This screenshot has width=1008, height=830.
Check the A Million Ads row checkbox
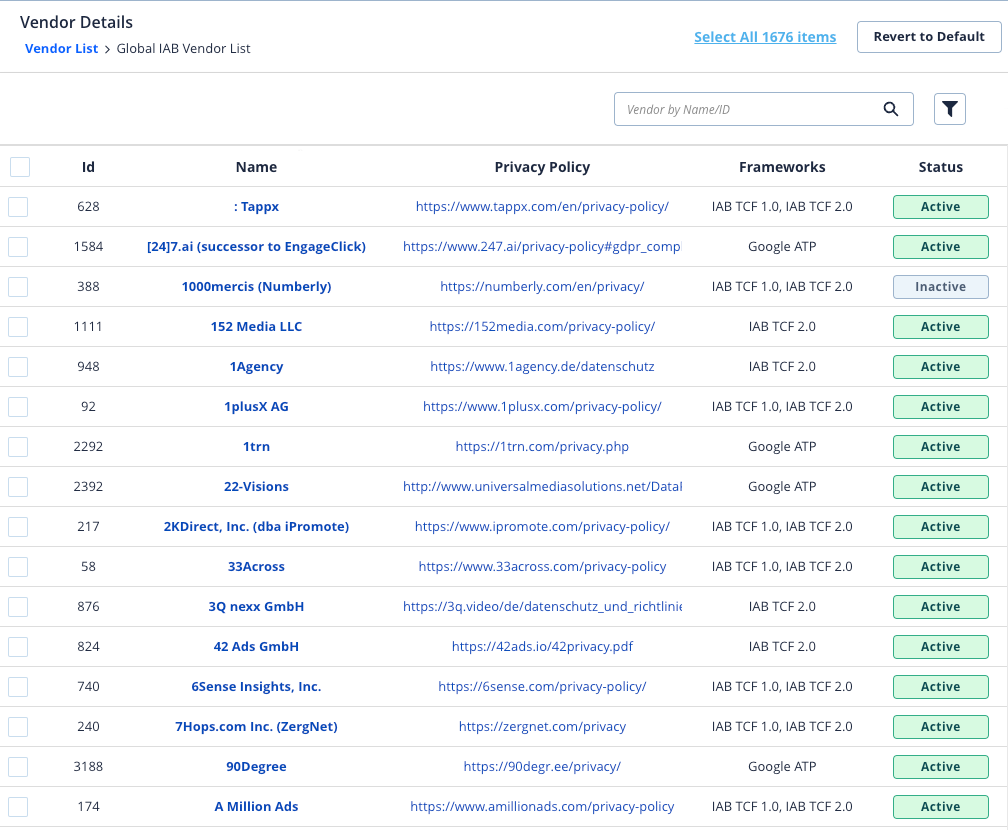click(18, 807)
